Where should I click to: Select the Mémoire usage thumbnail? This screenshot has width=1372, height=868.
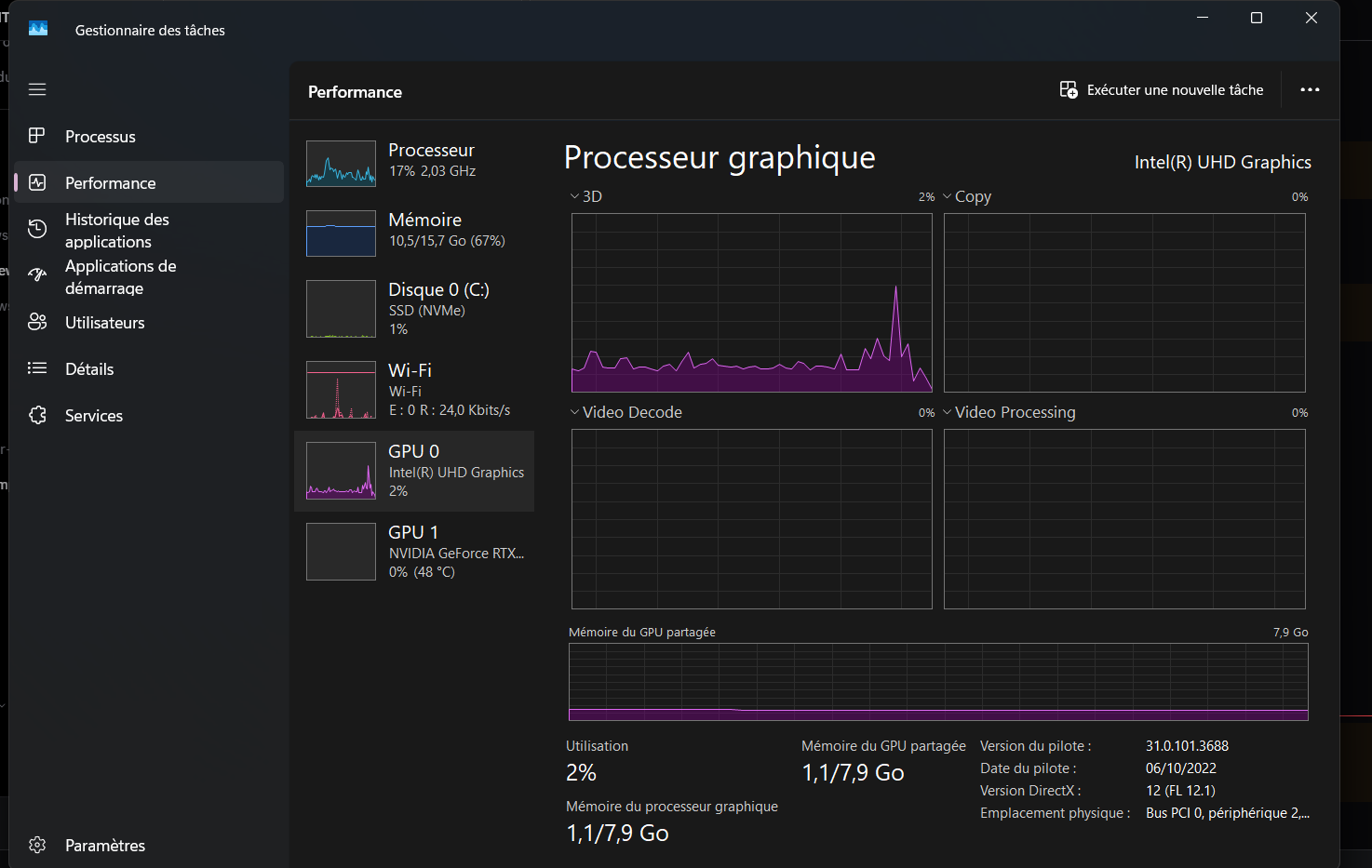[x=342, y=233]
